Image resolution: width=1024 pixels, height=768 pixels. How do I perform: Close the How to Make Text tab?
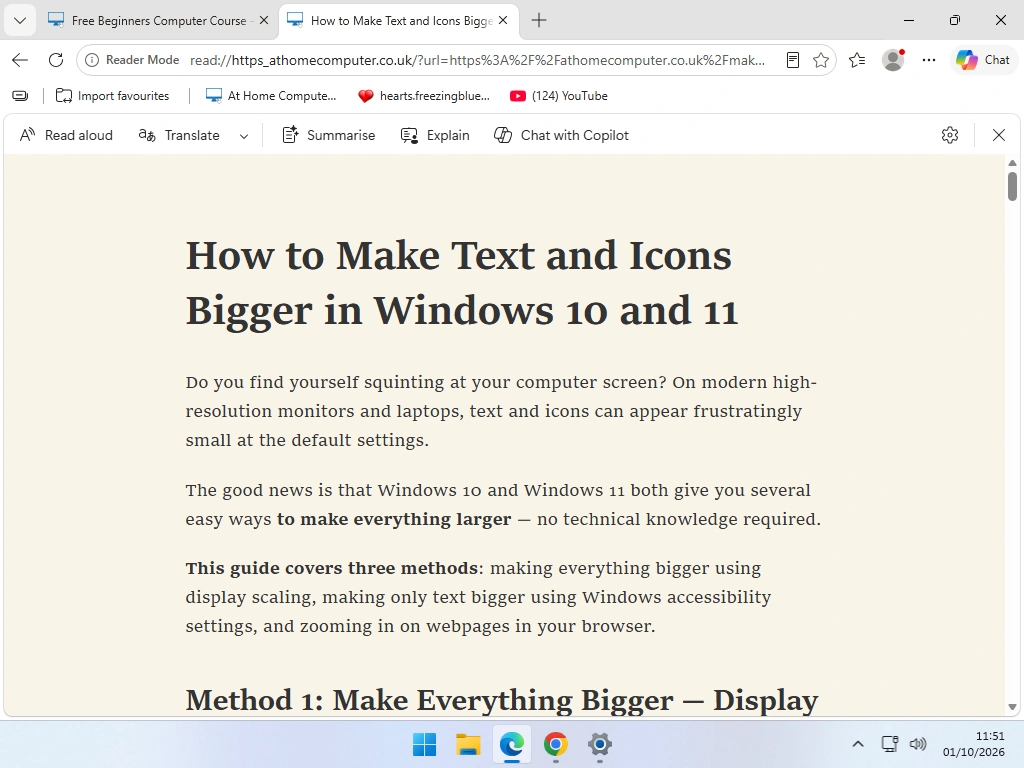point(503,20)
